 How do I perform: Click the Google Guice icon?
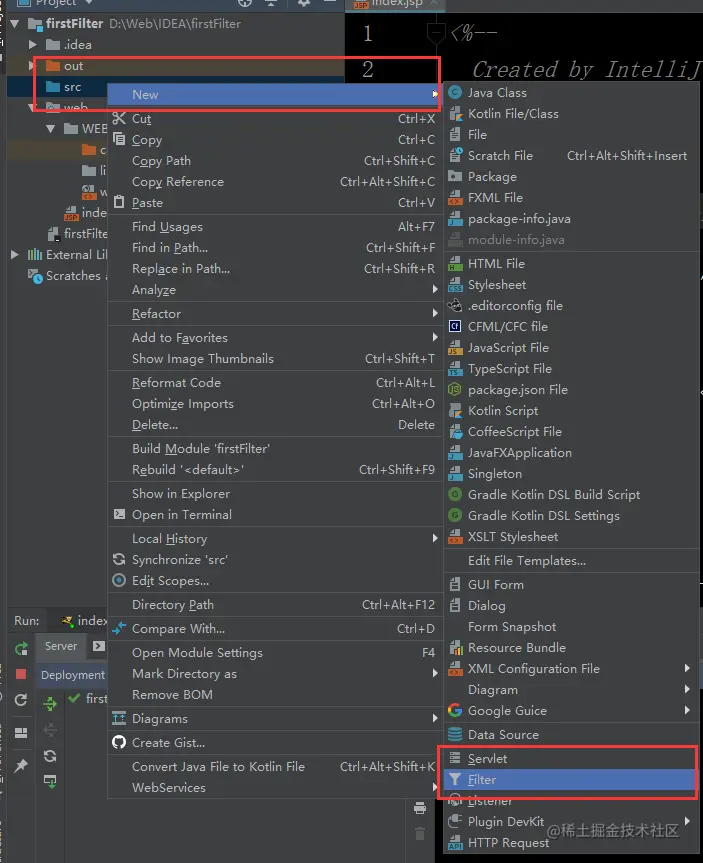[455, 711]
